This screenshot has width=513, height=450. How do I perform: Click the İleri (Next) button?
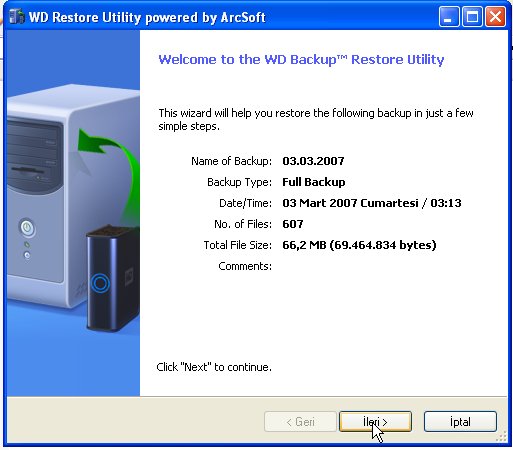point(375,422)
